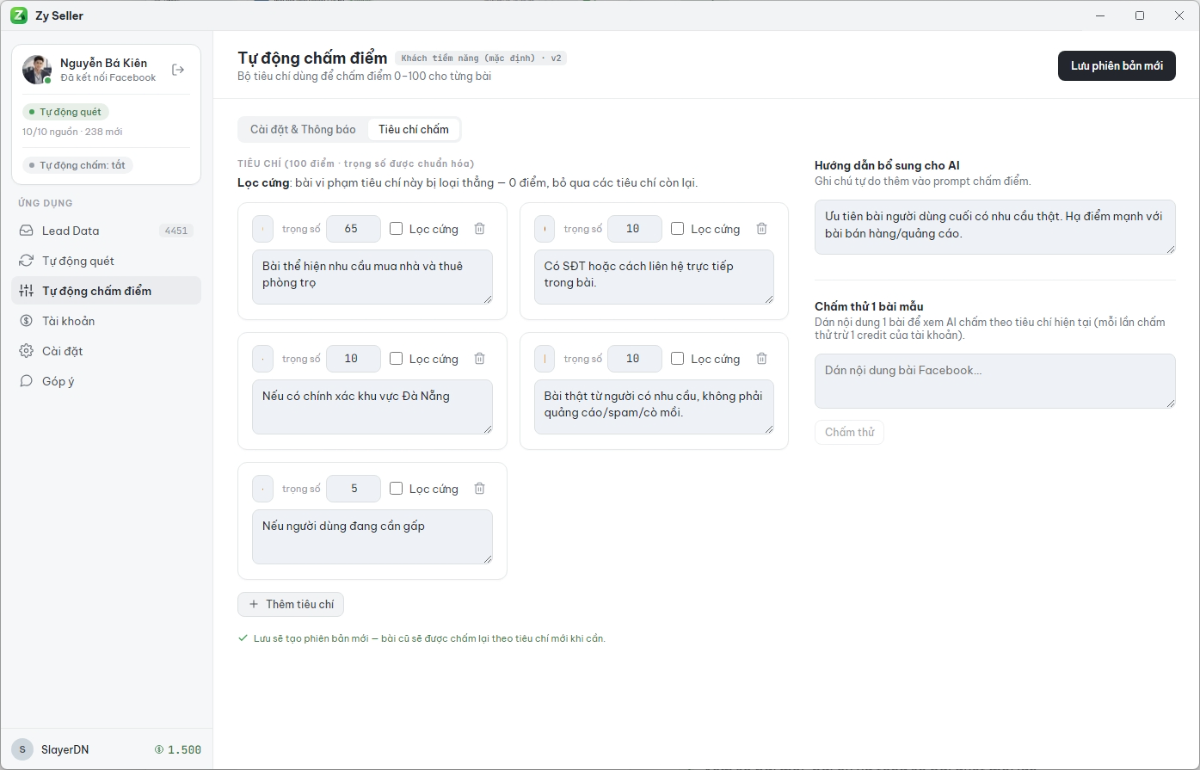The image size is (1200, 770).
Task: Delete the 'khu vực Đà Nẵng' criterion
Action: pyautogui.click(x=479, y=359)
